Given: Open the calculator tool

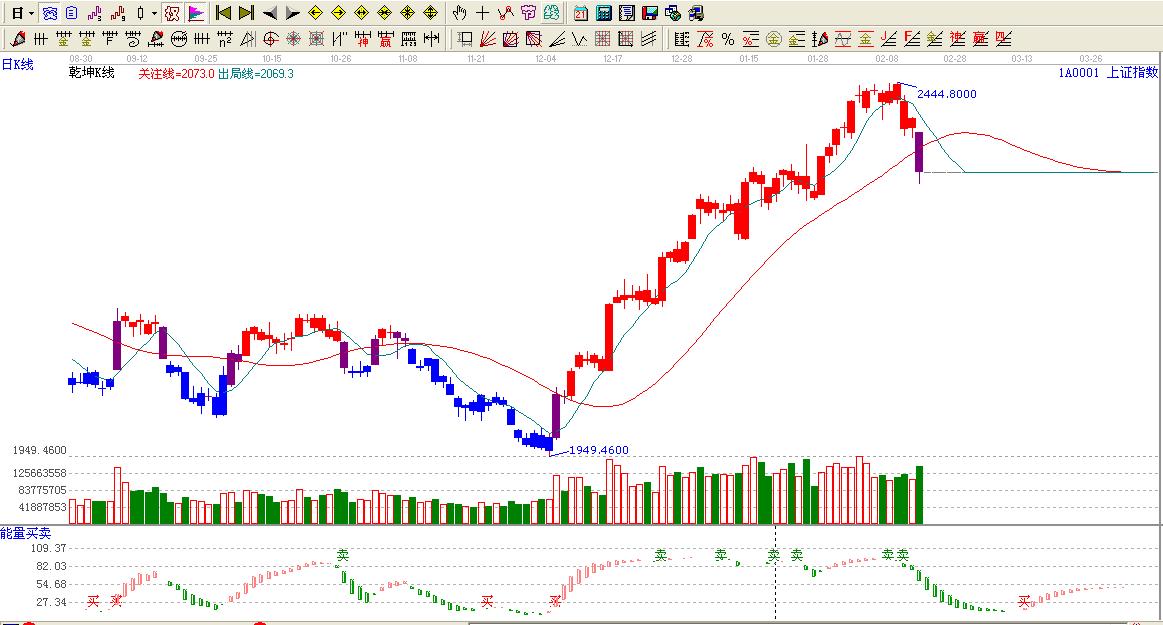Looking at the screenshot, I should point(604,13).
